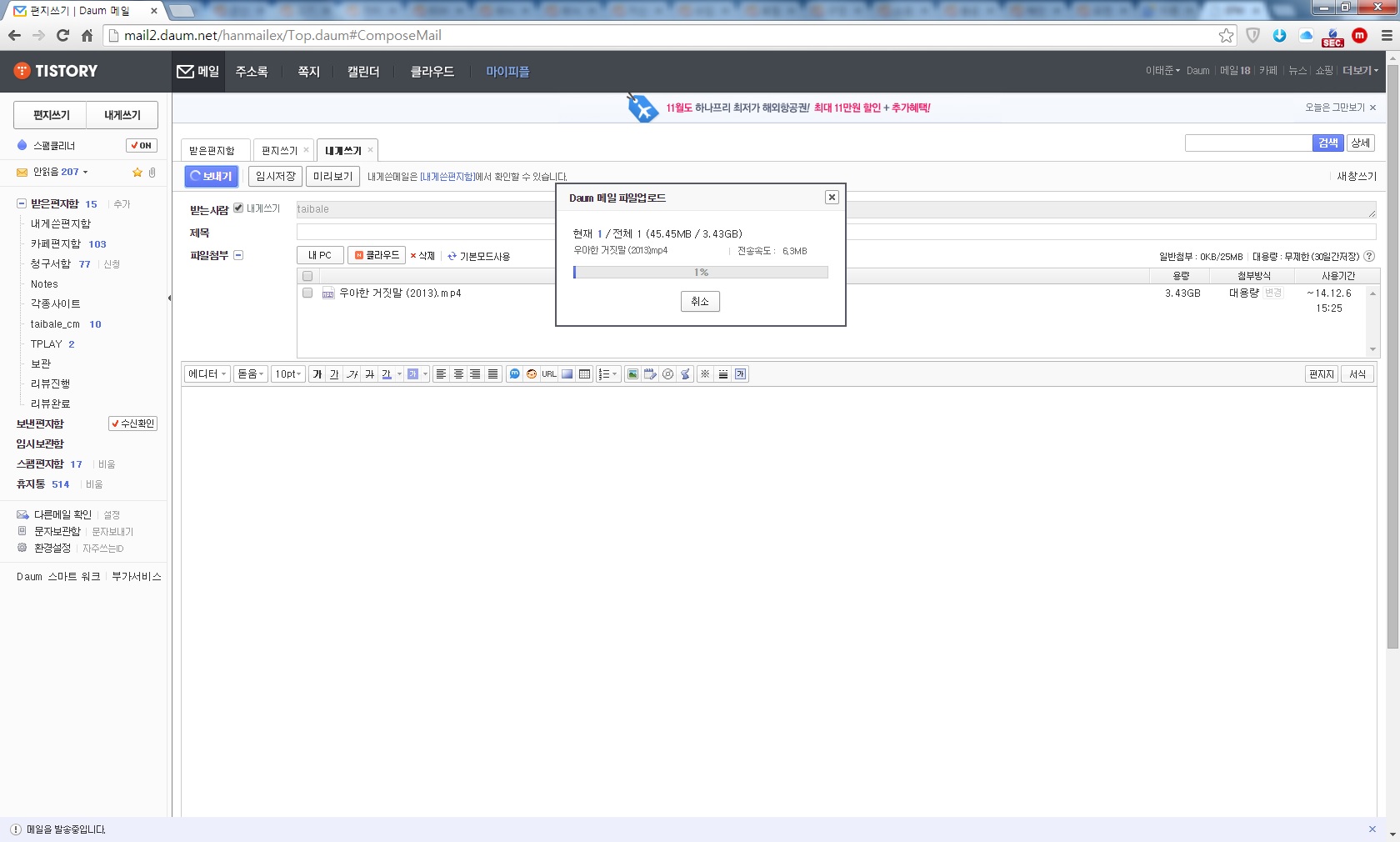Open the 에디터 mode dropdown

207,374
